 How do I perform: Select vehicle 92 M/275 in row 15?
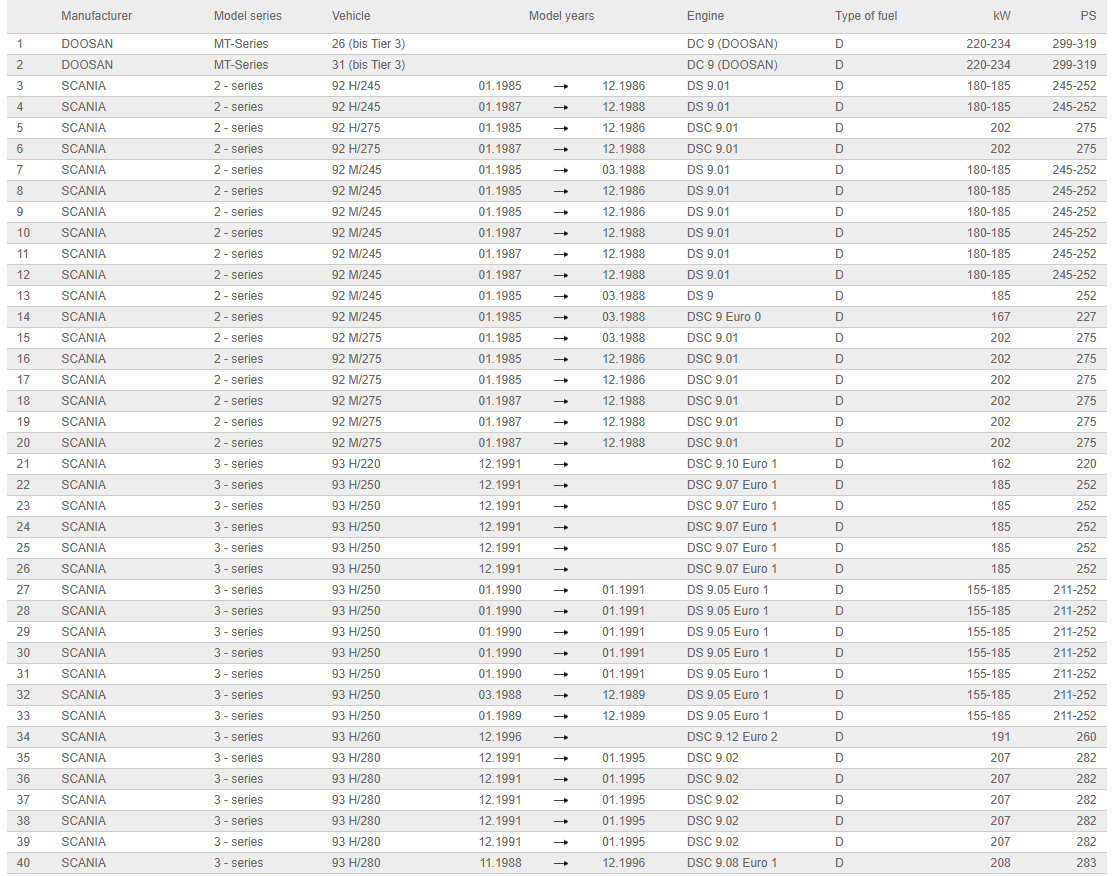pyautogui.click(x=356, y=338)
